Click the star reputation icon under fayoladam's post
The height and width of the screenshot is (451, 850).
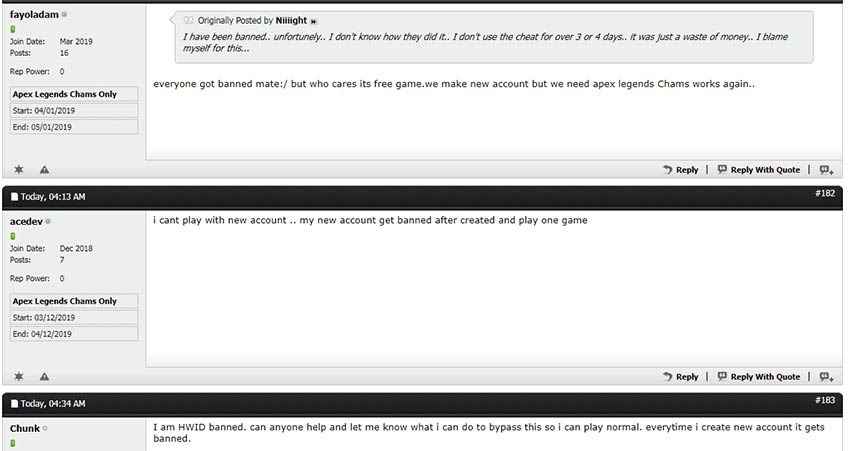tap(18, 170)
